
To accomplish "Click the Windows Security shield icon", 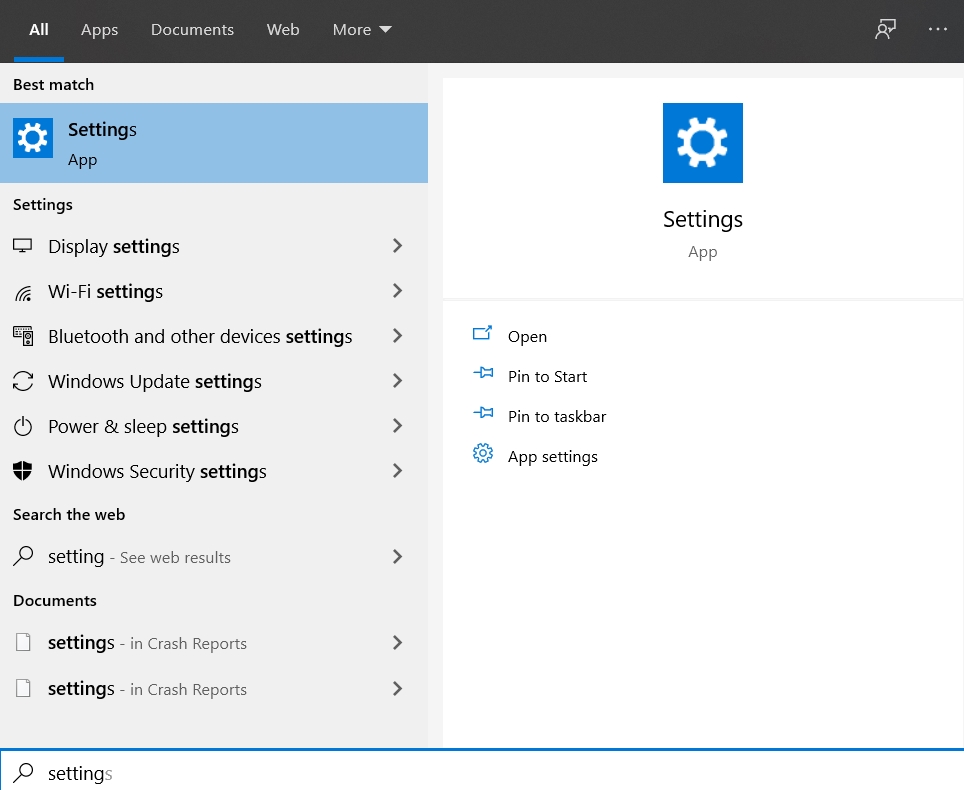I will pyautogui.click(x=23, y=472).
